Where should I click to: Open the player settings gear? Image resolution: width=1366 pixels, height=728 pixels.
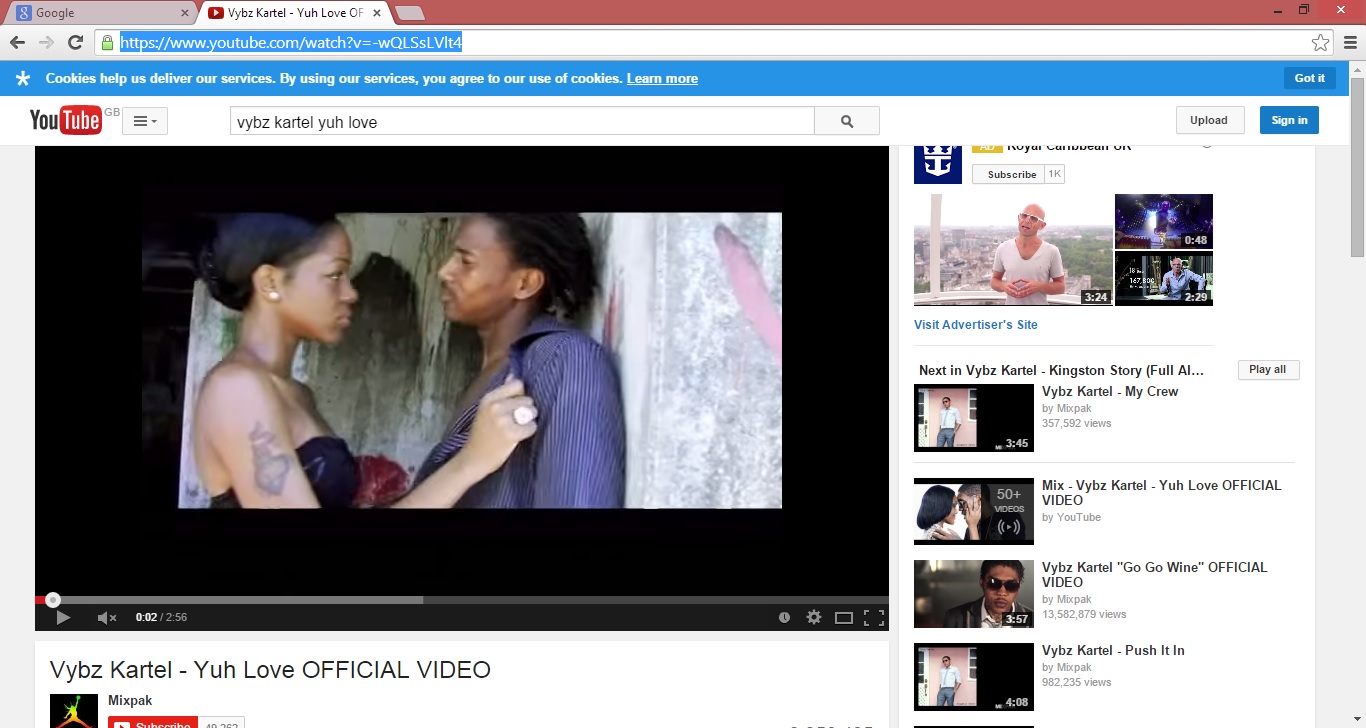point(814,618)
